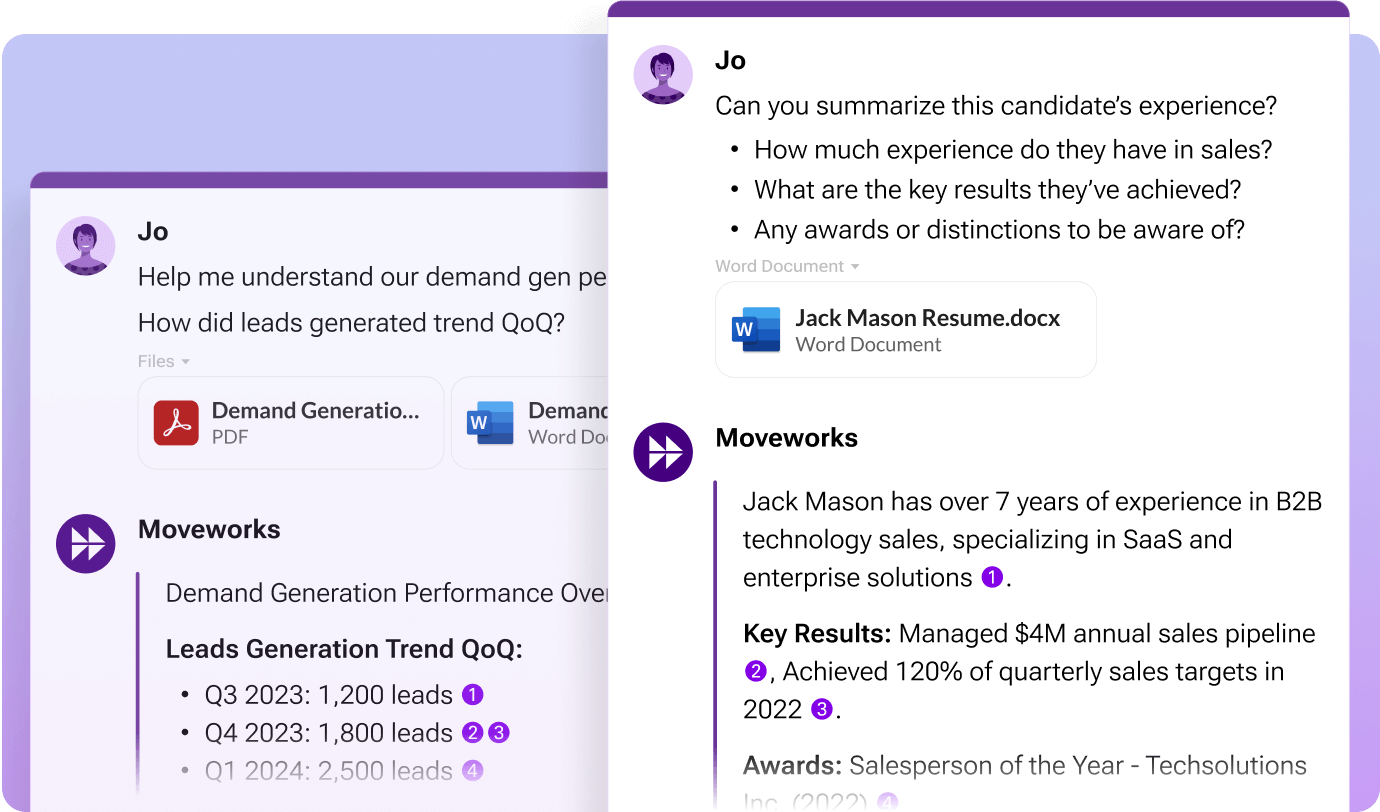Click the Jo sender name in left chat
Image resolution: width=1380 pixels, height=812 pixels.
pyautogui.click(x=152, y=232)
